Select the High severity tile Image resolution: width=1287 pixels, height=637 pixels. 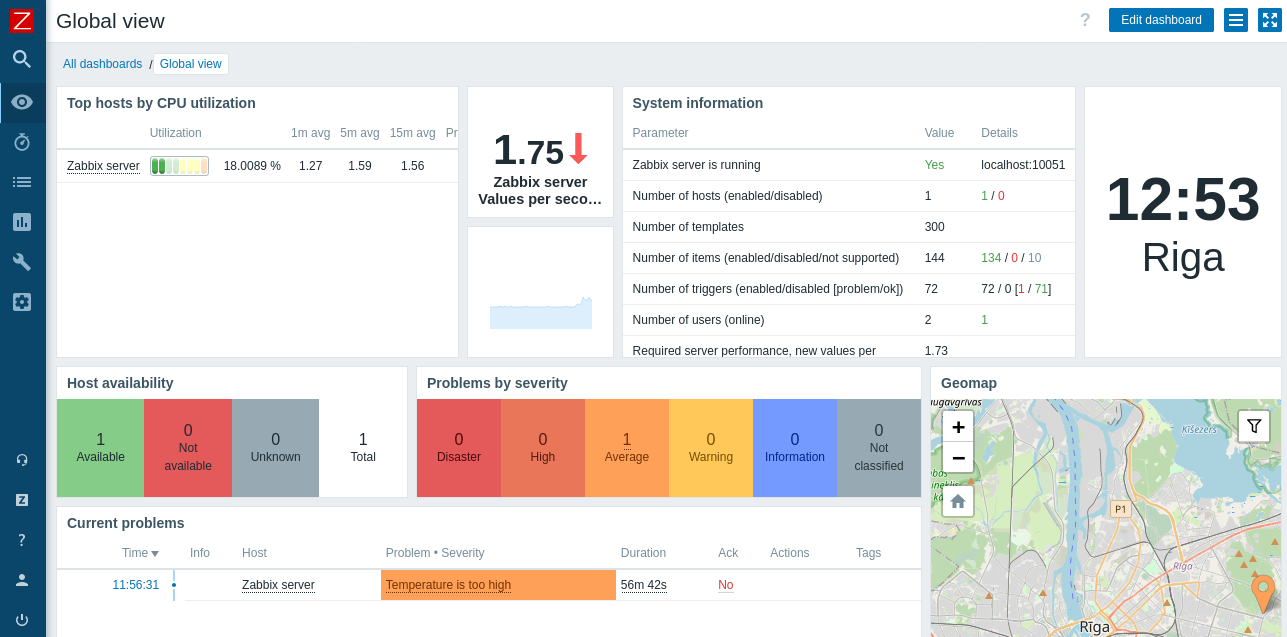543,448
